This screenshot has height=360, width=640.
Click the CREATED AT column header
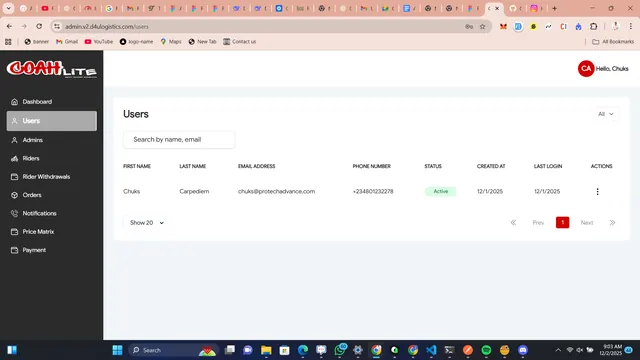[x=491, y=166]
